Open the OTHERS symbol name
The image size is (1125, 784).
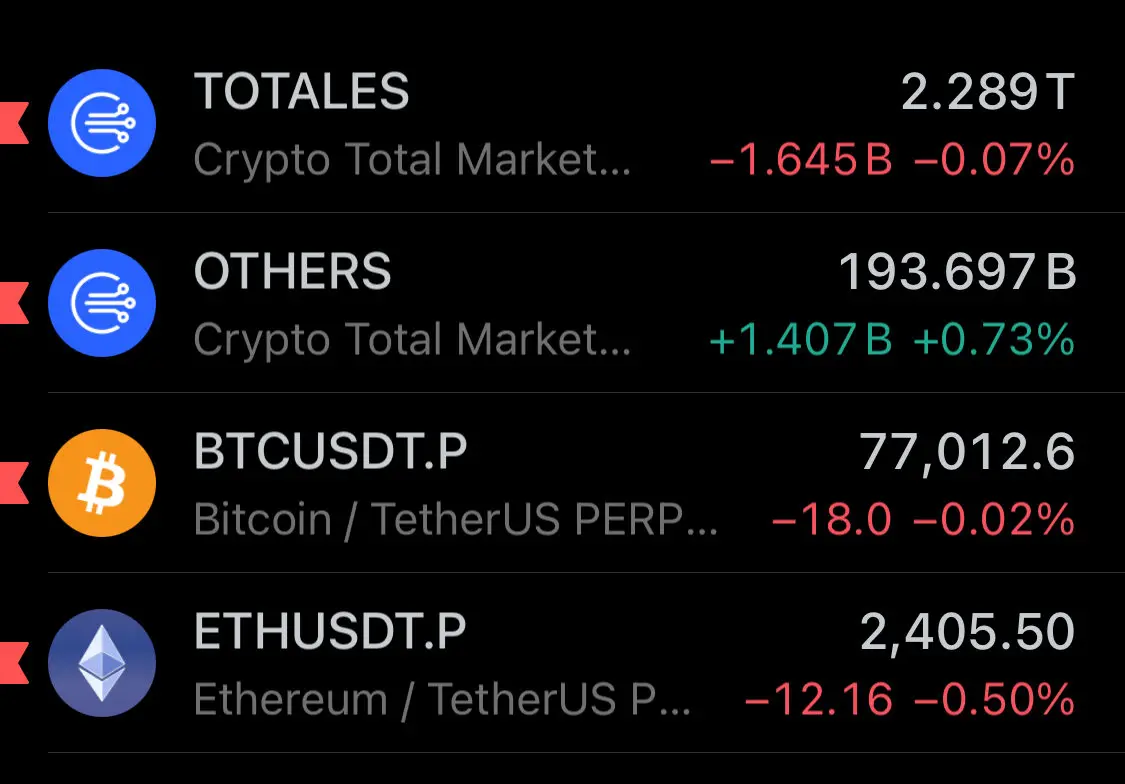(293, 271)
